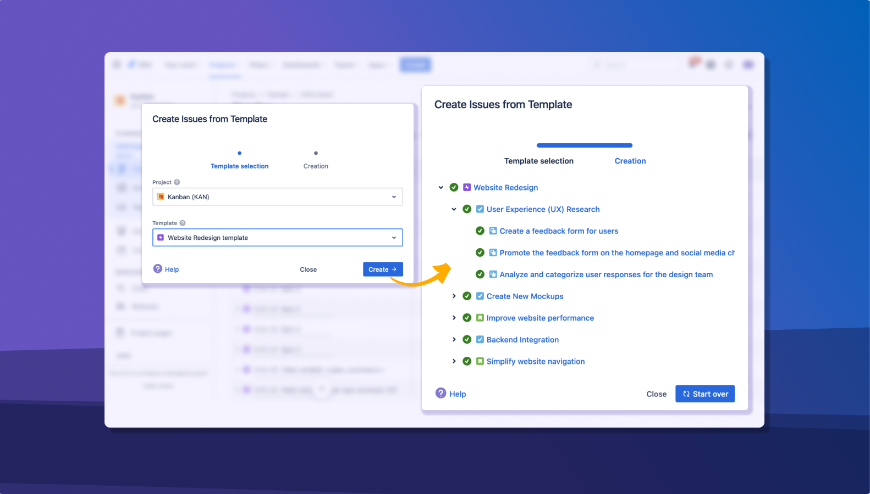Click the green check beside User Experience Research
This screenshot has height=494, width=870.
point(467,209)
